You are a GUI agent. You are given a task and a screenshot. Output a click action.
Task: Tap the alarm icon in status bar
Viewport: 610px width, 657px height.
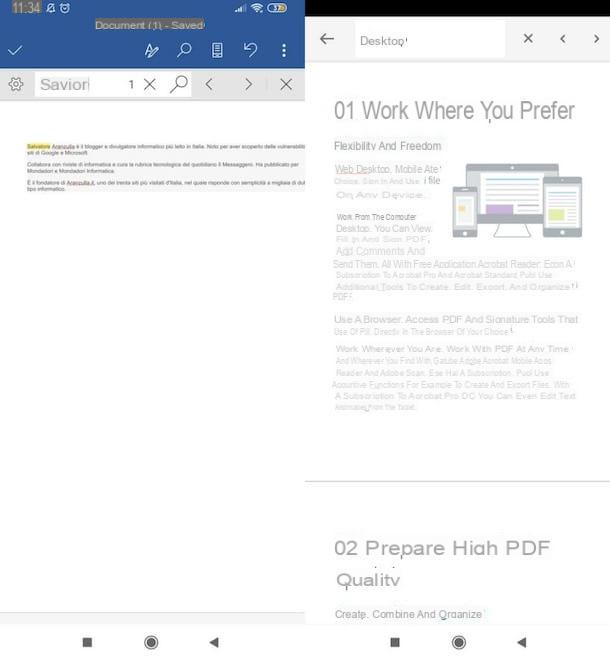click(x=65, y=8)
